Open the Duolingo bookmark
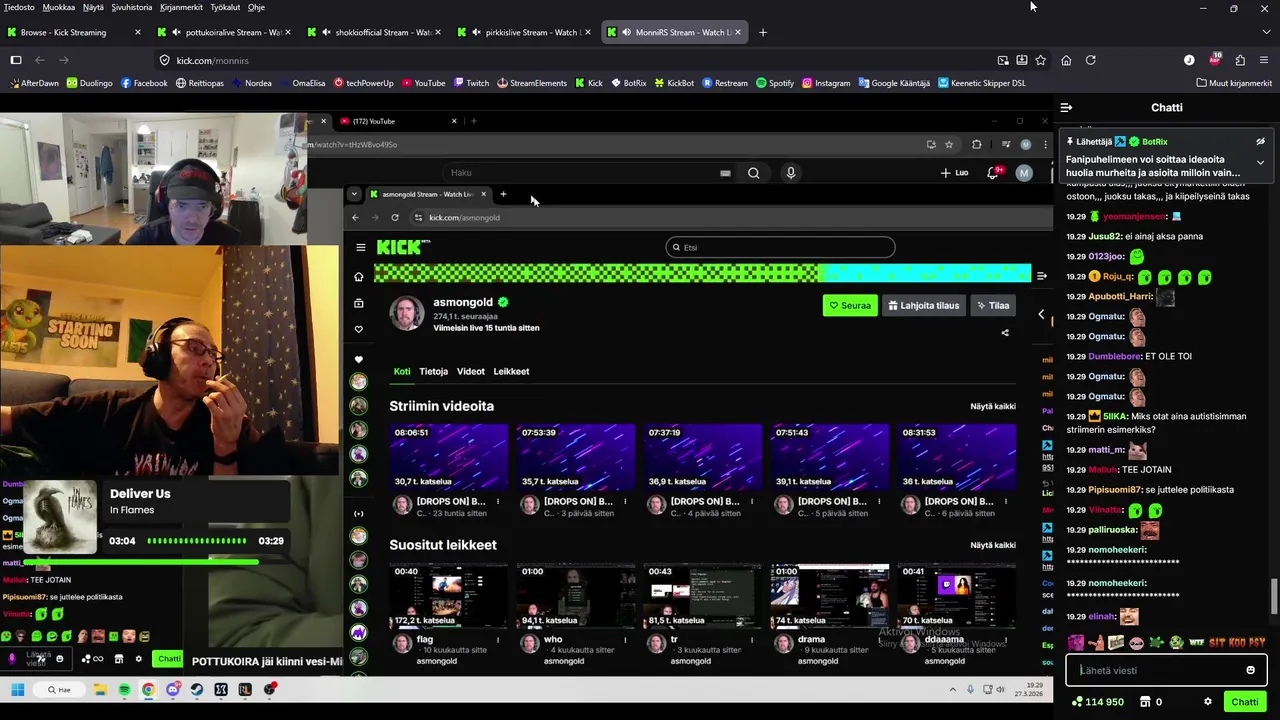 click(90, 83)
